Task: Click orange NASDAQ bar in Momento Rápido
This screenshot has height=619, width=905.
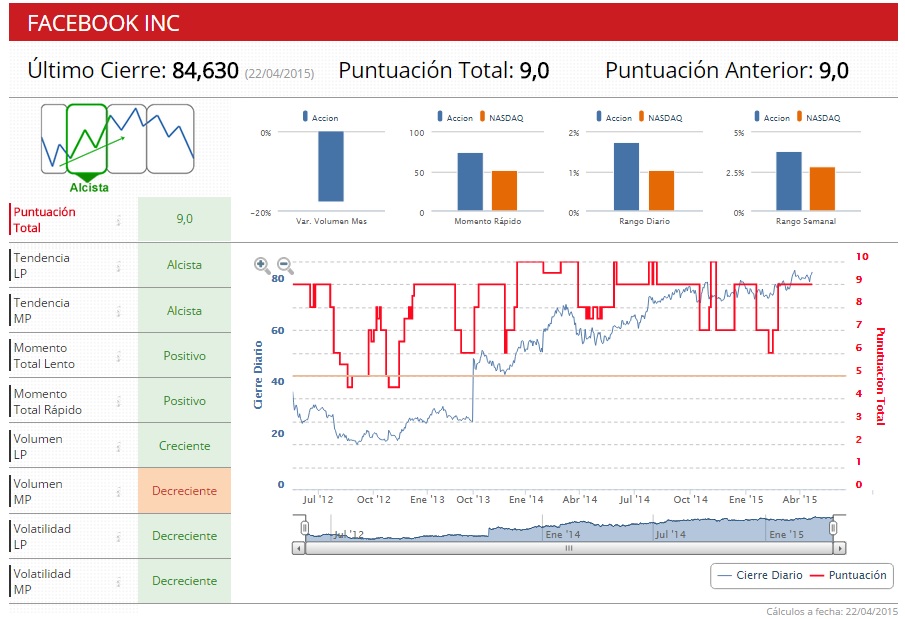Action: (504, 191)
